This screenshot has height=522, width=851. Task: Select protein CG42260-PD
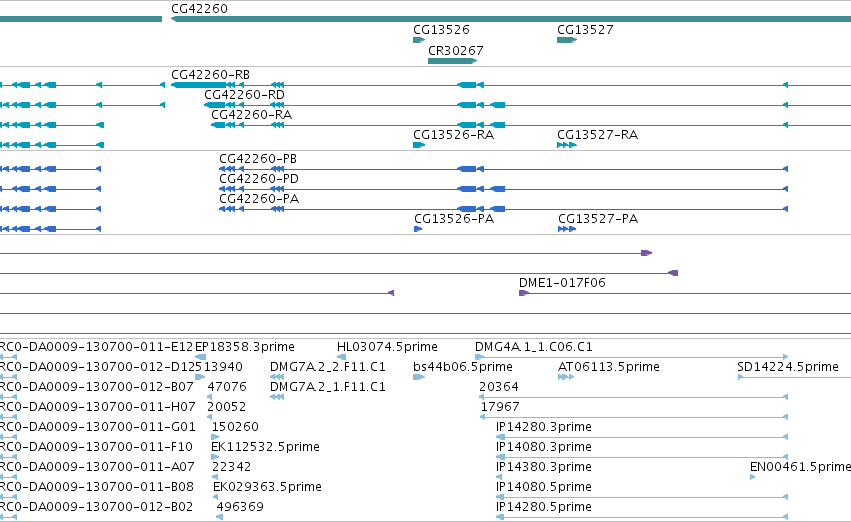(x=258, y=179)
